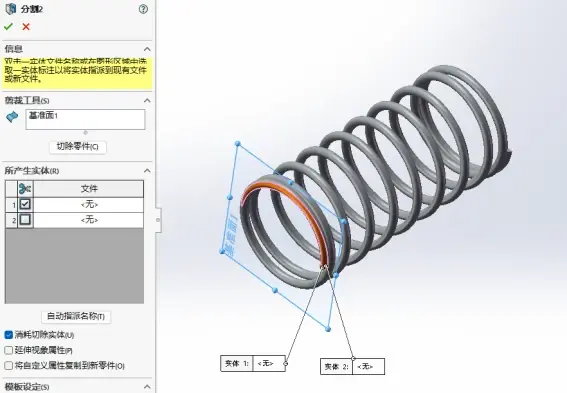Click the trim tool selection icon
The height and width of the screenshot is (393, 567).
pos(12,116)
